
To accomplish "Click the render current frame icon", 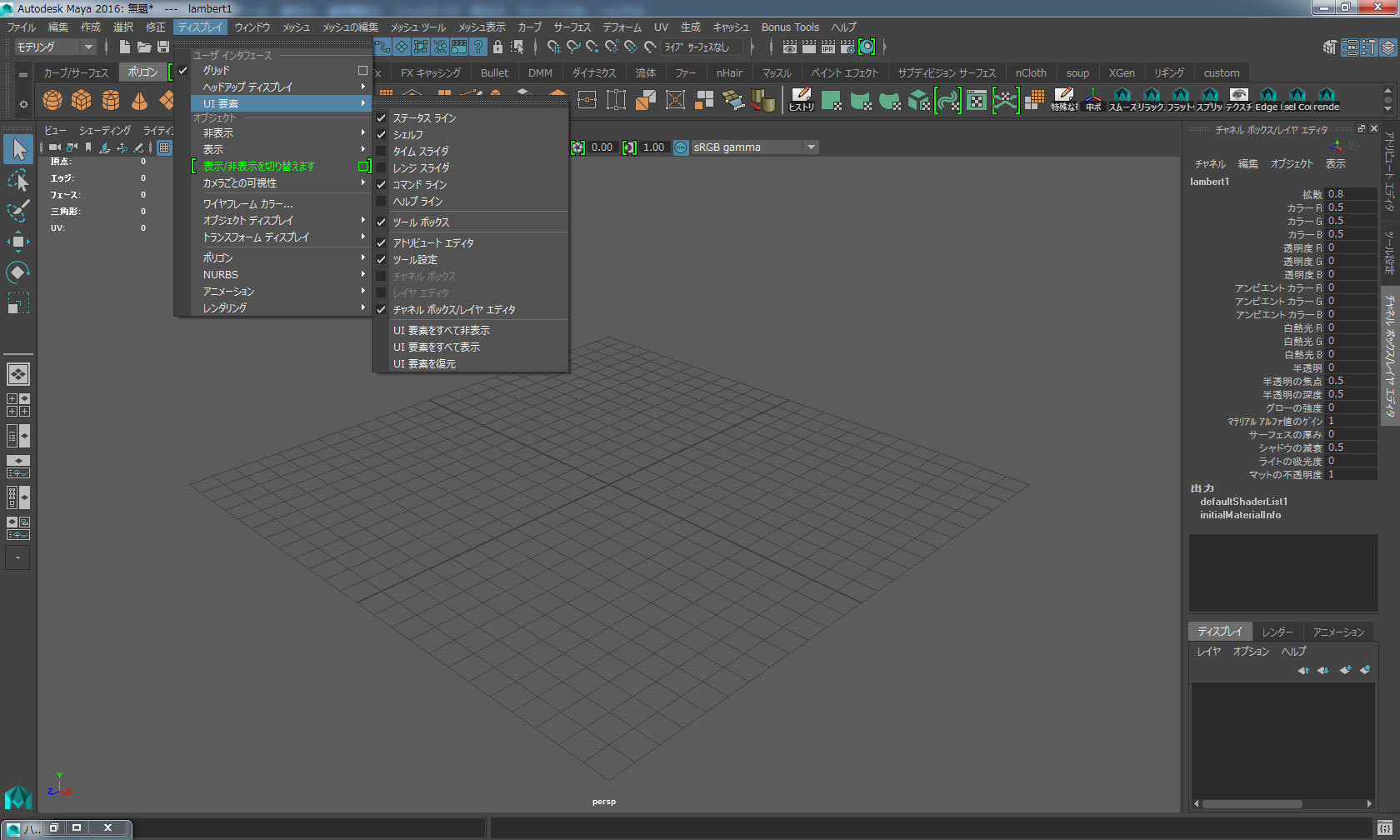I will (x=808, y=47).
